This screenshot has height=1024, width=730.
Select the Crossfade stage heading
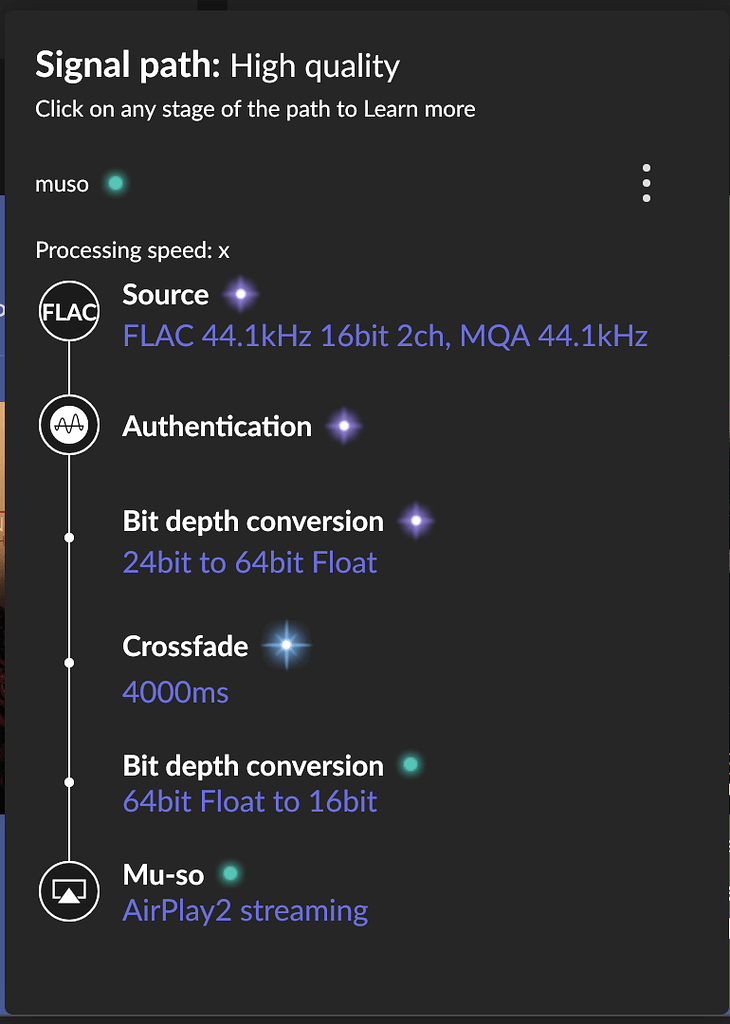click(185, 646)
